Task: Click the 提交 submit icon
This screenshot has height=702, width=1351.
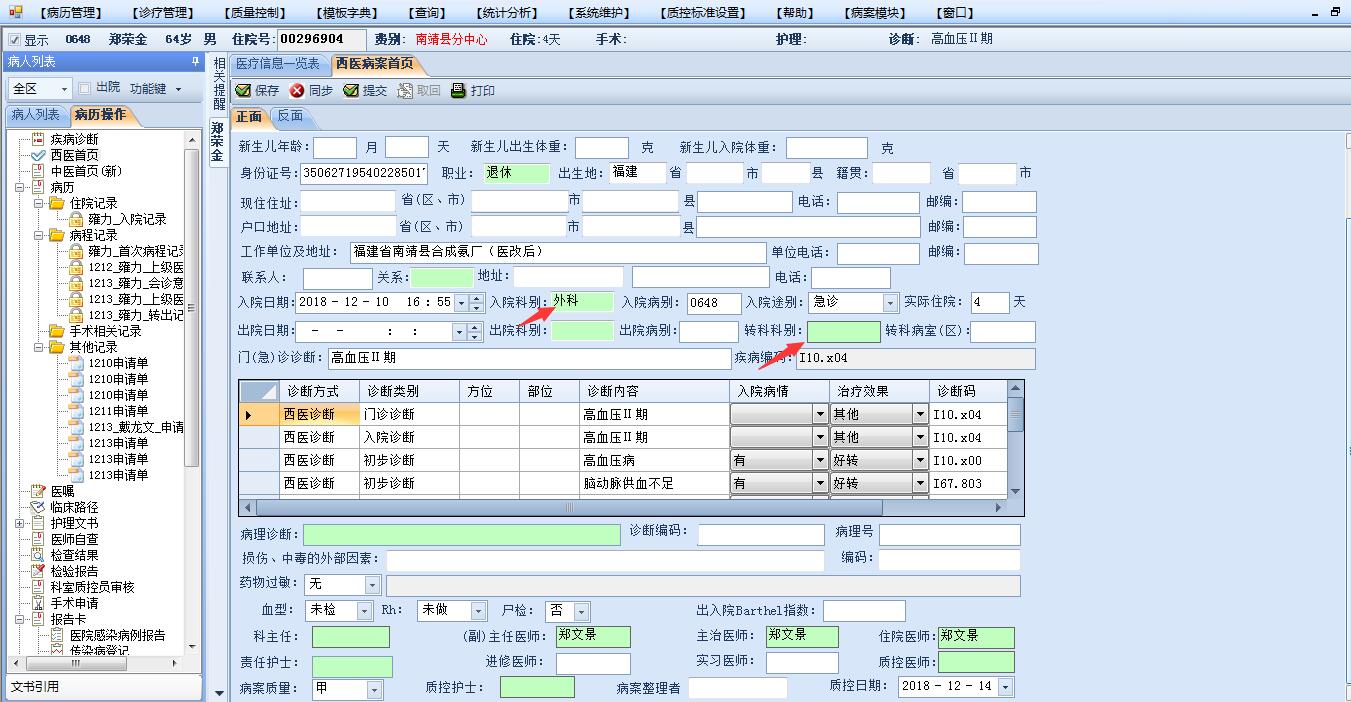Action: pyautogui.click(x=351, y=90)
